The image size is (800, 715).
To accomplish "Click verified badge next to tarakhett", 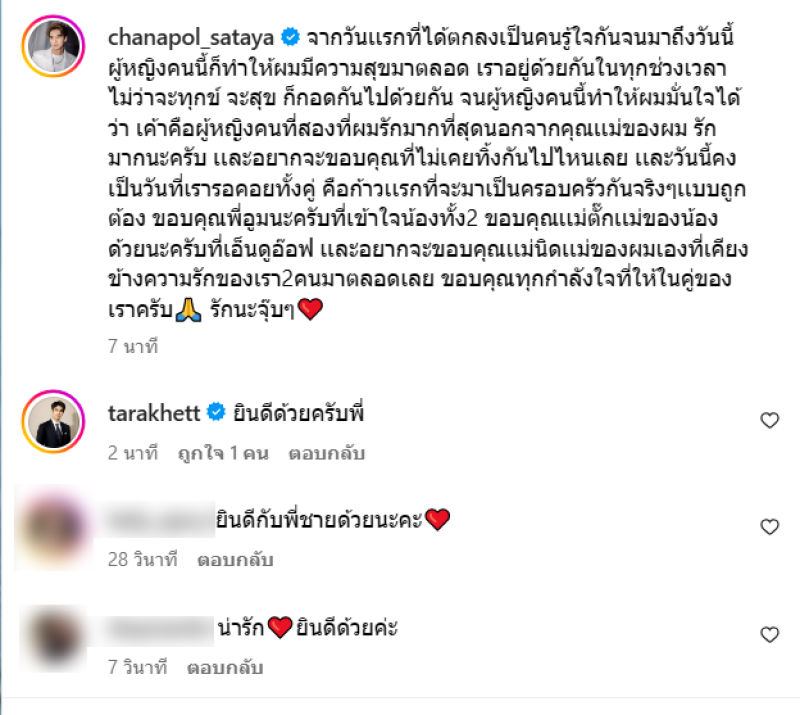I will pos(216,412).
